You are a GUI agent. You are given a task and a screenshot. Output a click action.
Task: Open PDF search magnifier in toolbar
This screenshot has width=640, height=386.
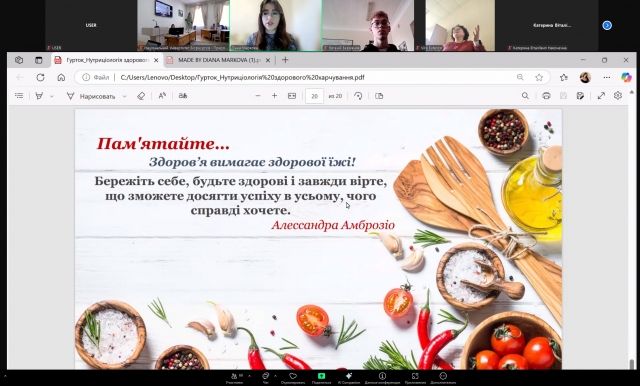525,96
